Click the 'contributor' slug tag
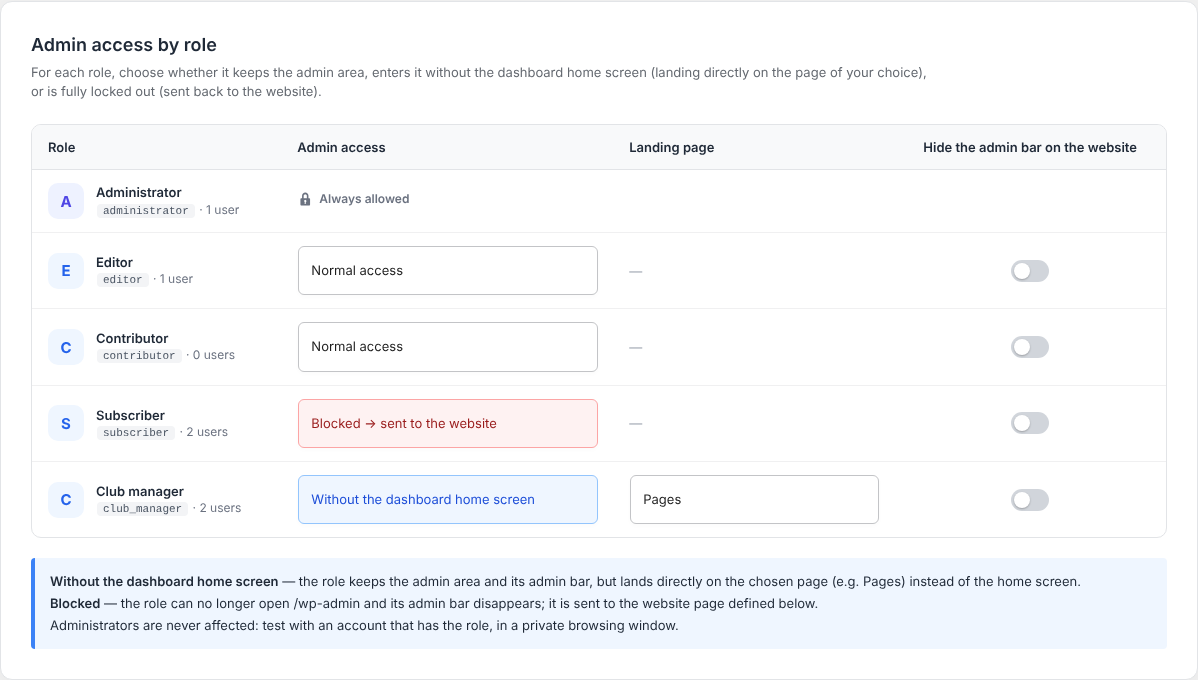Image resolution: width=1198 pixels, height=680 pixels. pyautogui.click(x=138, y=355)
